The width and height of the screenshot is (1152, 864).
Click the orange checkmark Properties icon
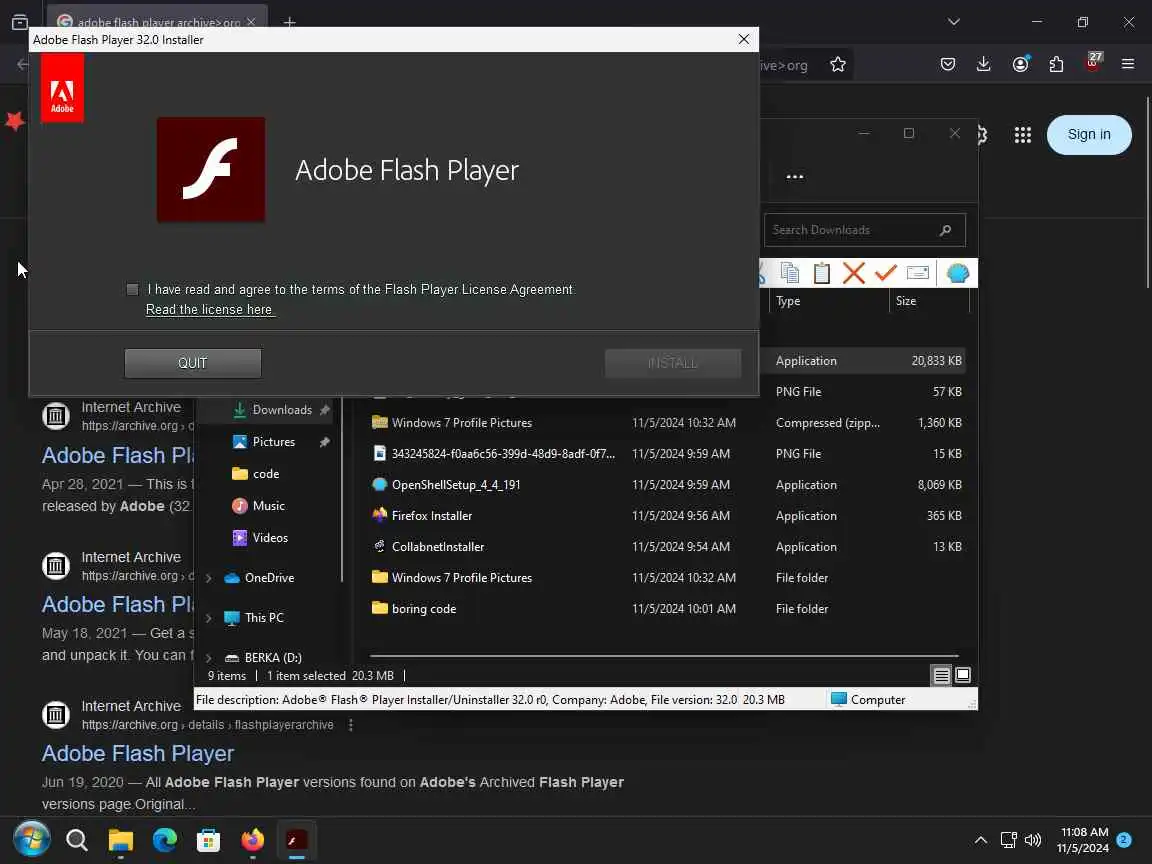(885, 273)
